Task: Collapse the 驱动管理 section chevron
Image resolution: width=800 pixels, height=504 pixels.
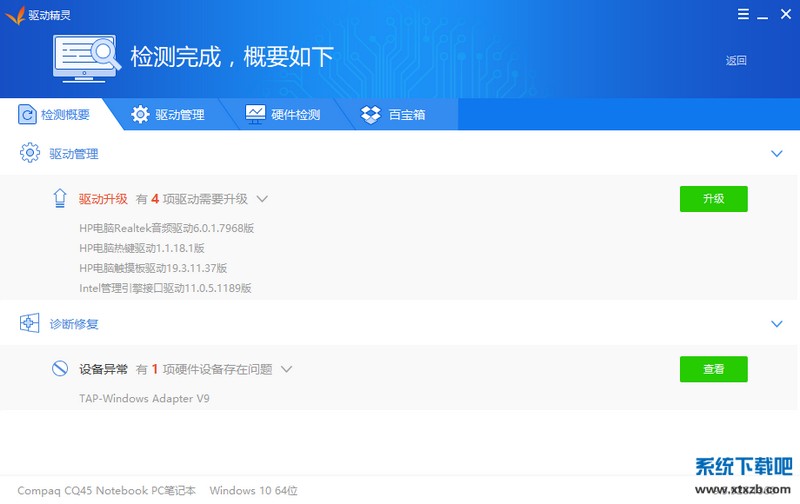Action: (776, 154)
